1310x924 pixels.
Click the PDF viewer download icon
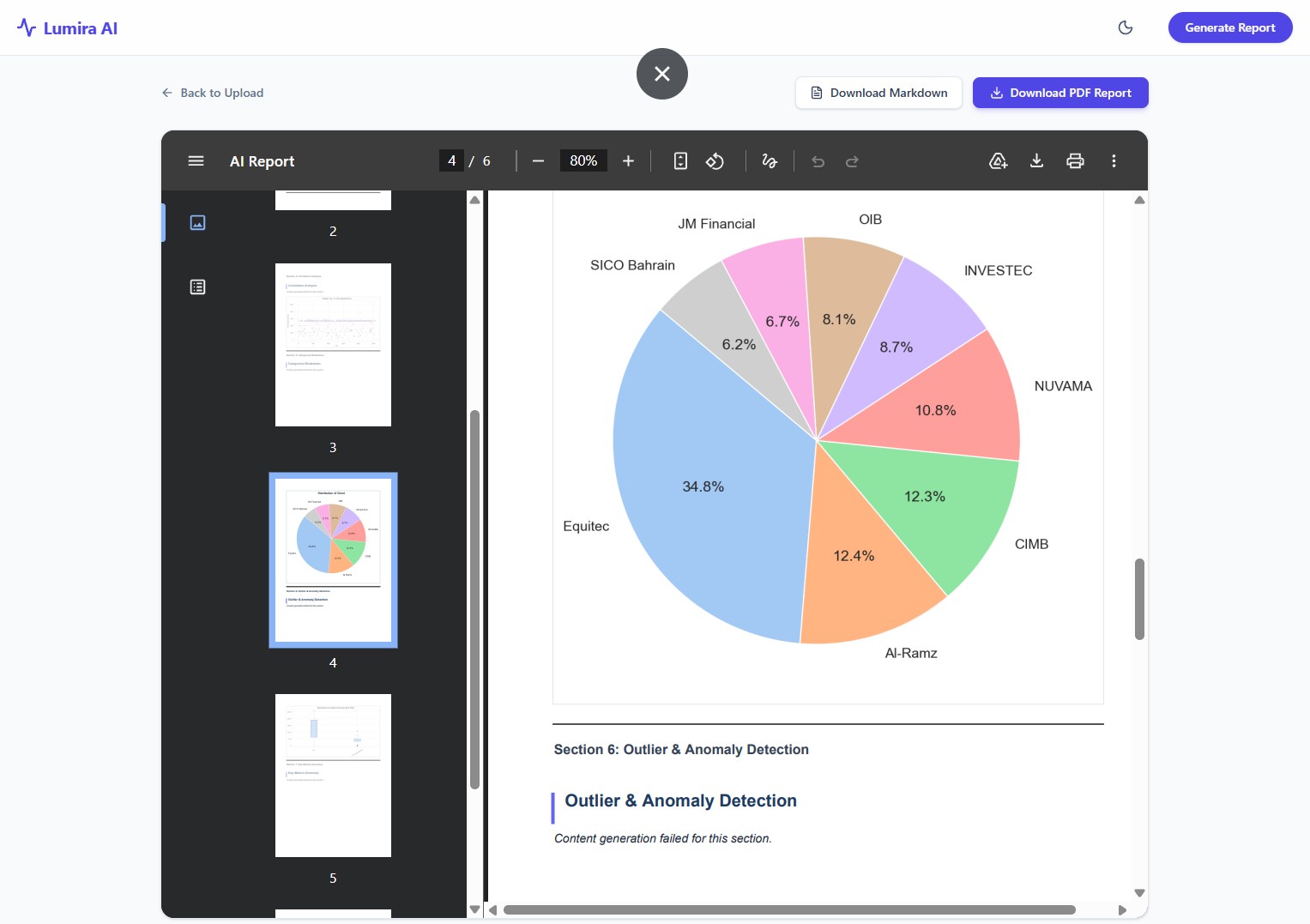[x=1036, y=160]
